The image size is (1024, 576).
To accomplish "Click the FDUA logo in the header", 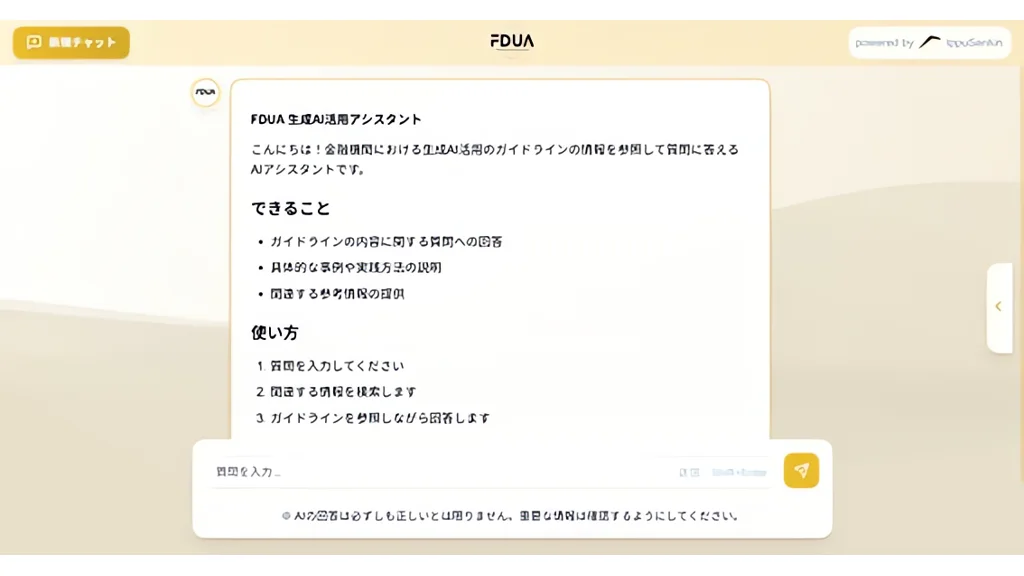I will pyautogui.click(x=512, y=42).
